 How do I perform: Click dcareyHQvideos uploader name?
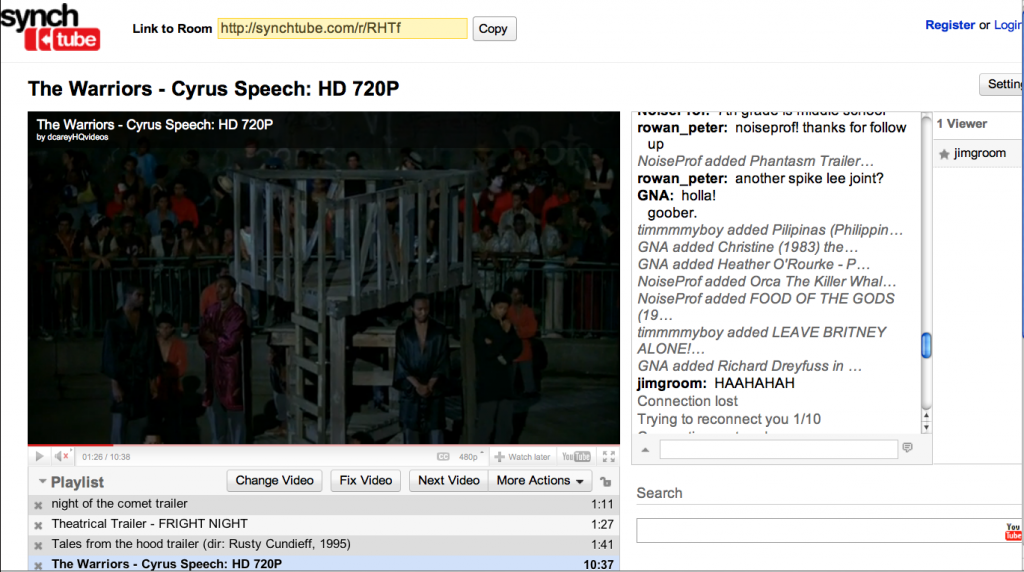point(78,137)
